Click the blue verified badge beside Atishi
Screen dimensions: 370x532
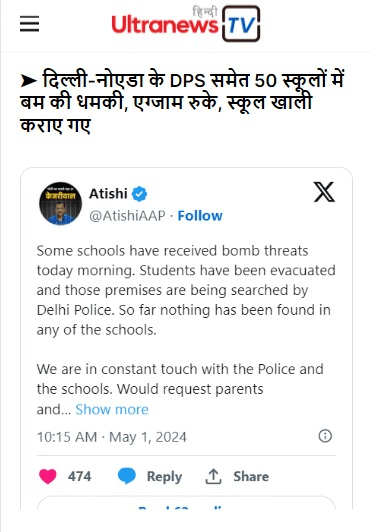pos(139,194)
